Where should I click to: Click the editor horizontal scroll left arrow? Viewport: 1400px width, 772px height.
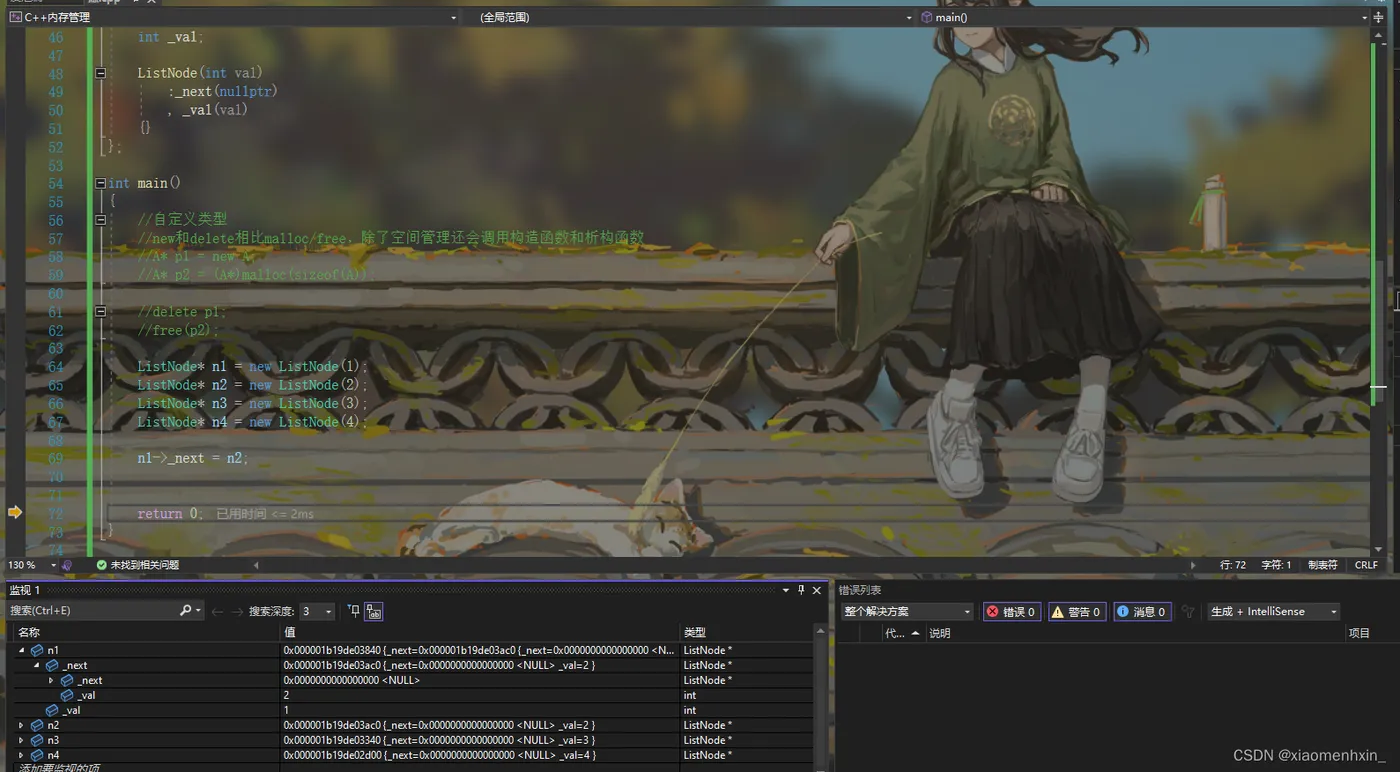pos(256,565)
